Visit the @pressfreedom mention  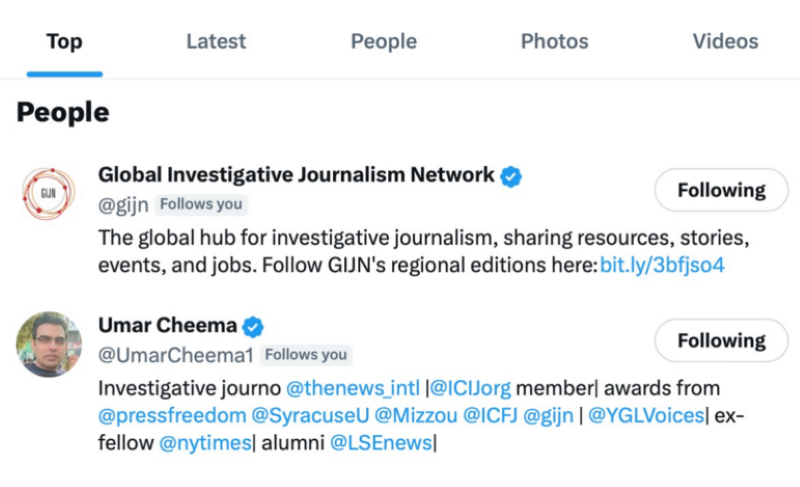[x=158, y=415]
